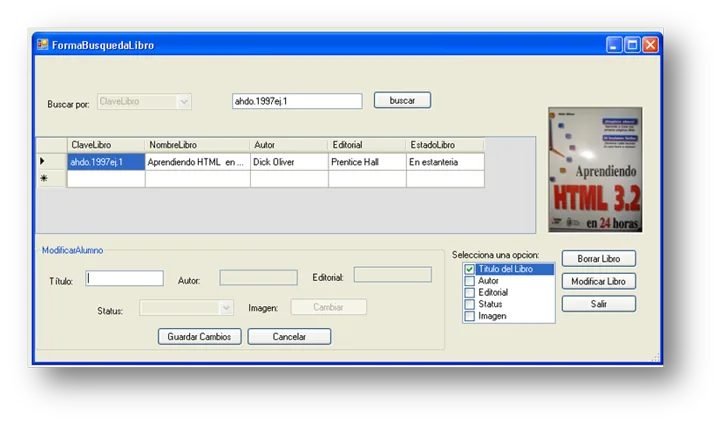Viewport: 720px width, 424px height.
Task: Click the Autor column header in grid
Action: point(289,145)
